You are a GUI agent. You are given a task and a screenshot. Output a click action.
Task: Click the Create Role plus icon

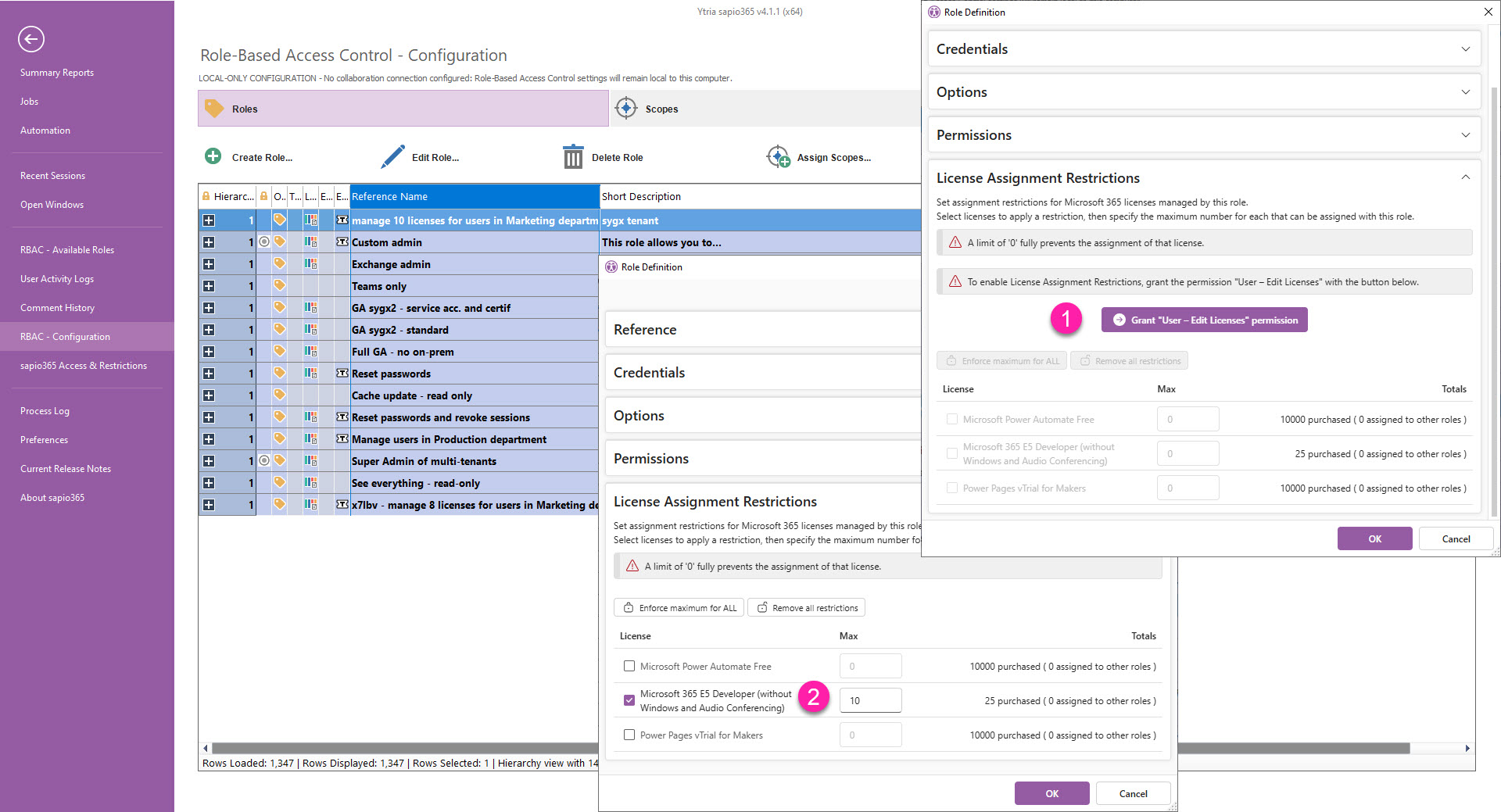(x=213, y=156)
